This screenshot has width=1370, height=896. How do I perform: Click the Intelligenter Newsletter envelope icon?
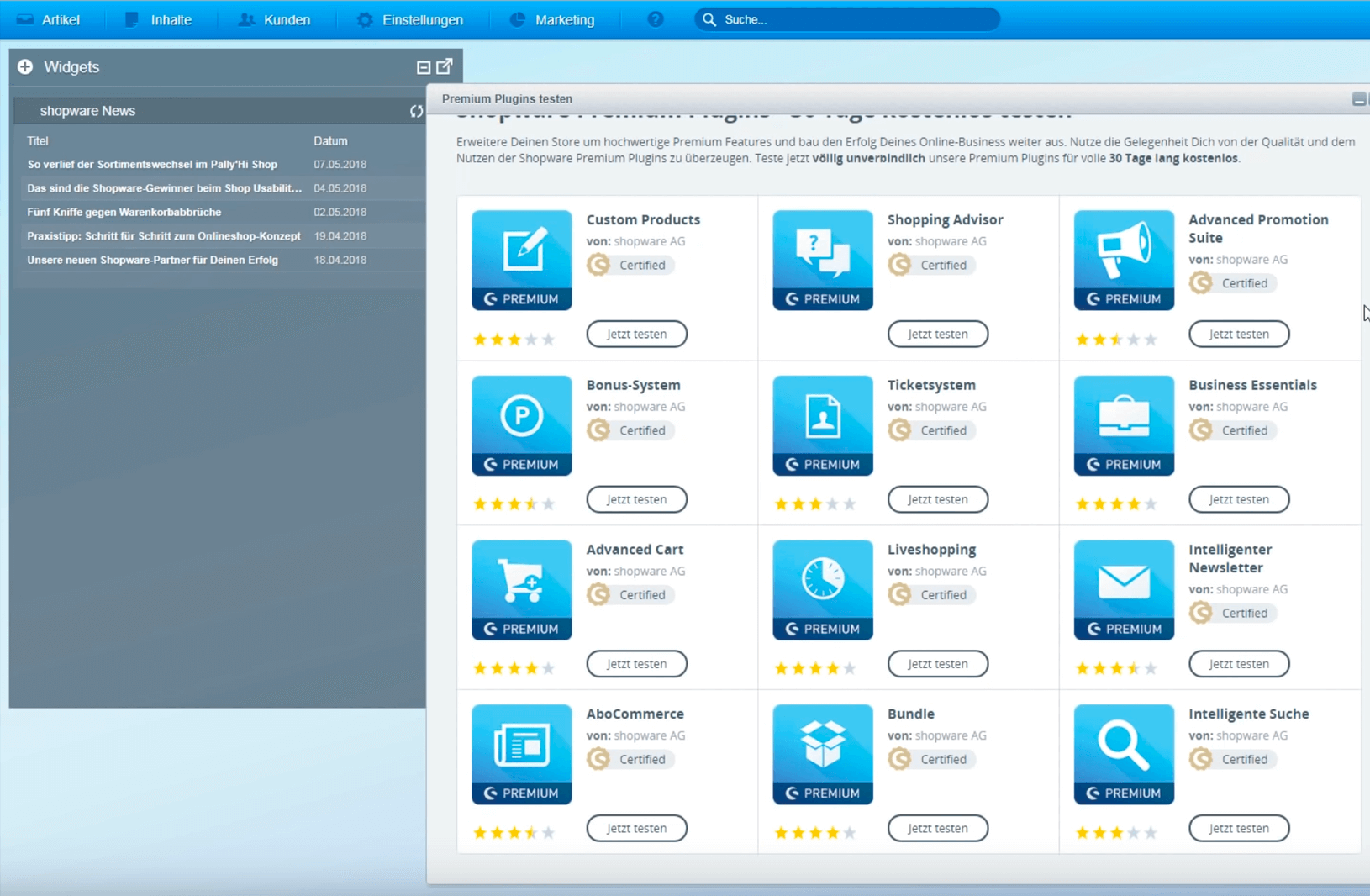pos(1124,588)
